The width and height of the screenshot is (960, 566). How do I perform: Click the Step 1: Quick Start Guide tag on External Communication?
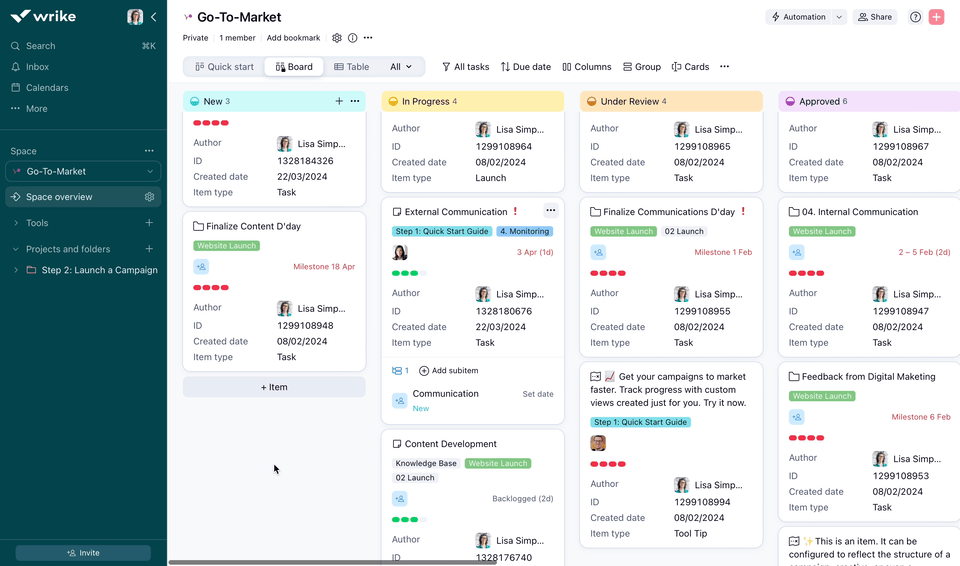pos(441,232)
